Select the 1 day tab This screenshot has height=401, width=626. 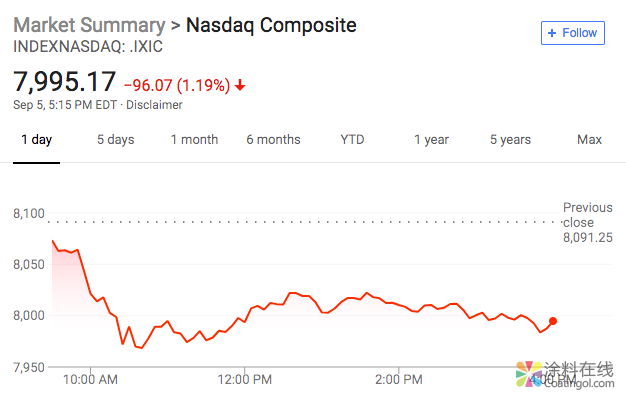pyautogui.click(x=36, y=140)
